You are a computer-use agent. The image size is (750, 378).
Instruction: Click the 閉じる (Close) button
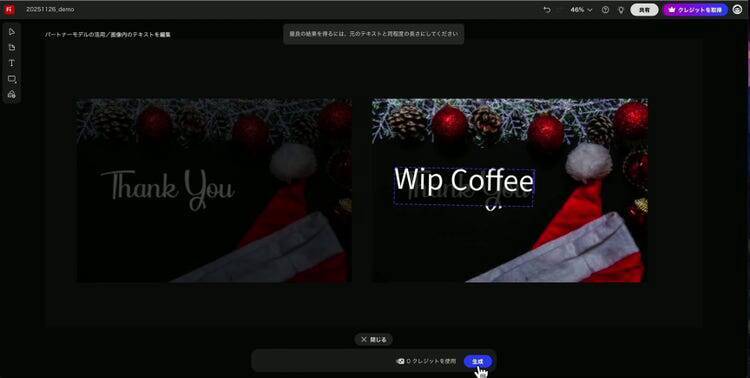click(x=374, y=339)
